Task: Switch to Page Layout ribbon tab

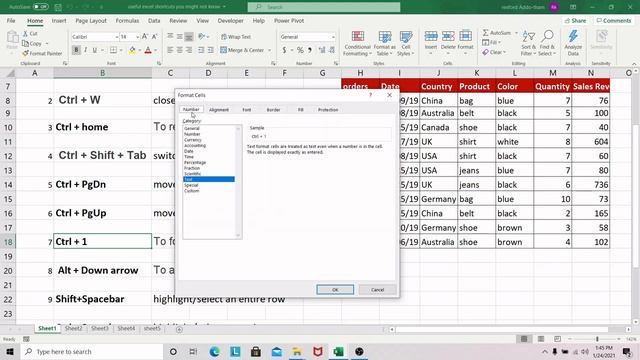Action: 91,20
